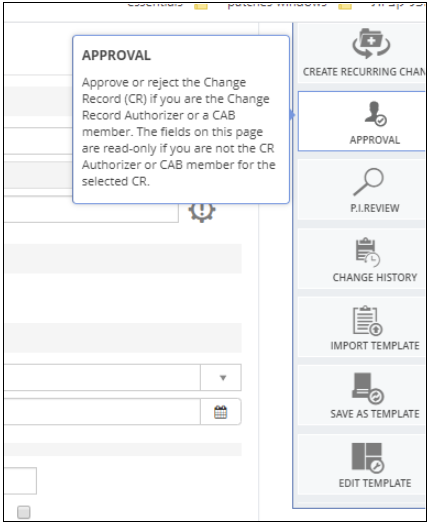Click the EDIT TEMPLATE label text
The width and height of the screenshot is (434, 527).
[x=375, y=483]
